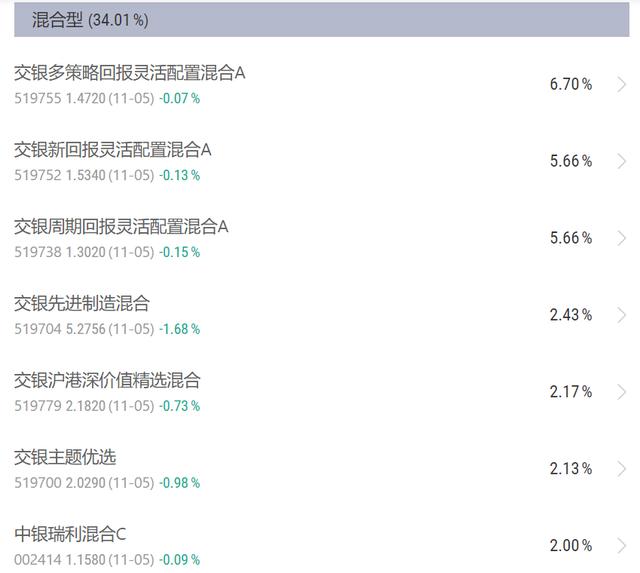Open fund 交银新回报灵活配置混合A

coord(113,150)
